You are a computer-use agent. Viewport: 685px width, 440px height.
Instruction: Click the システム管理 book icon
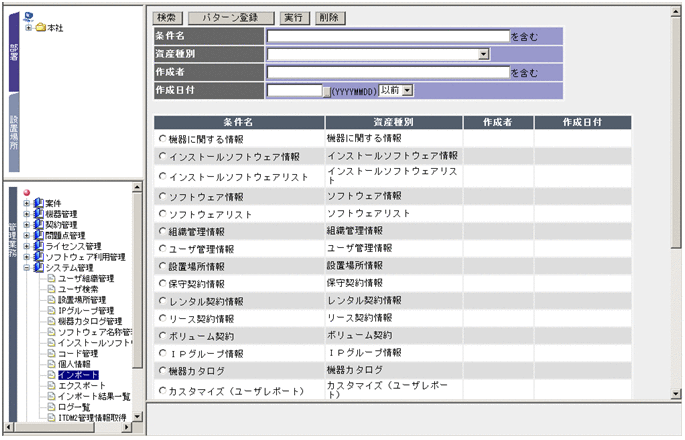(x=38, y=267)
